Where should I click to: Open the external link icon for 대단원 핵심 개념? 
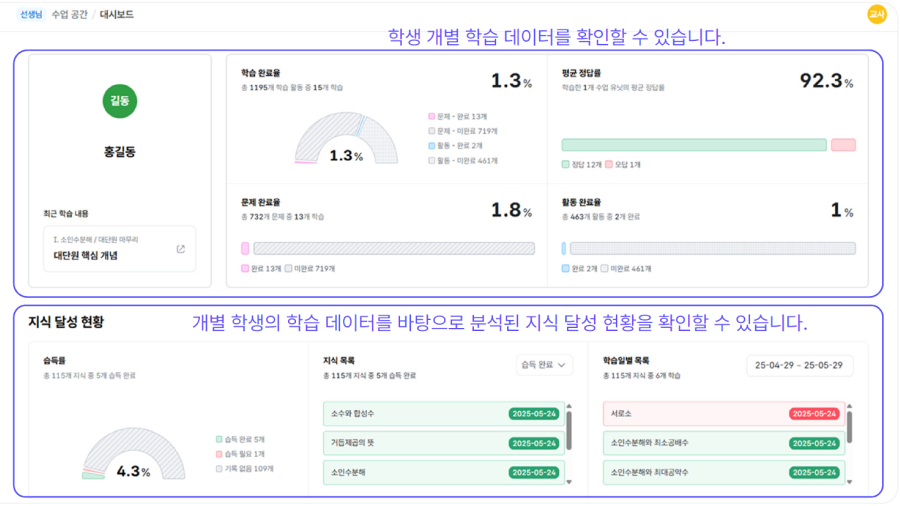tap(180, 249)
